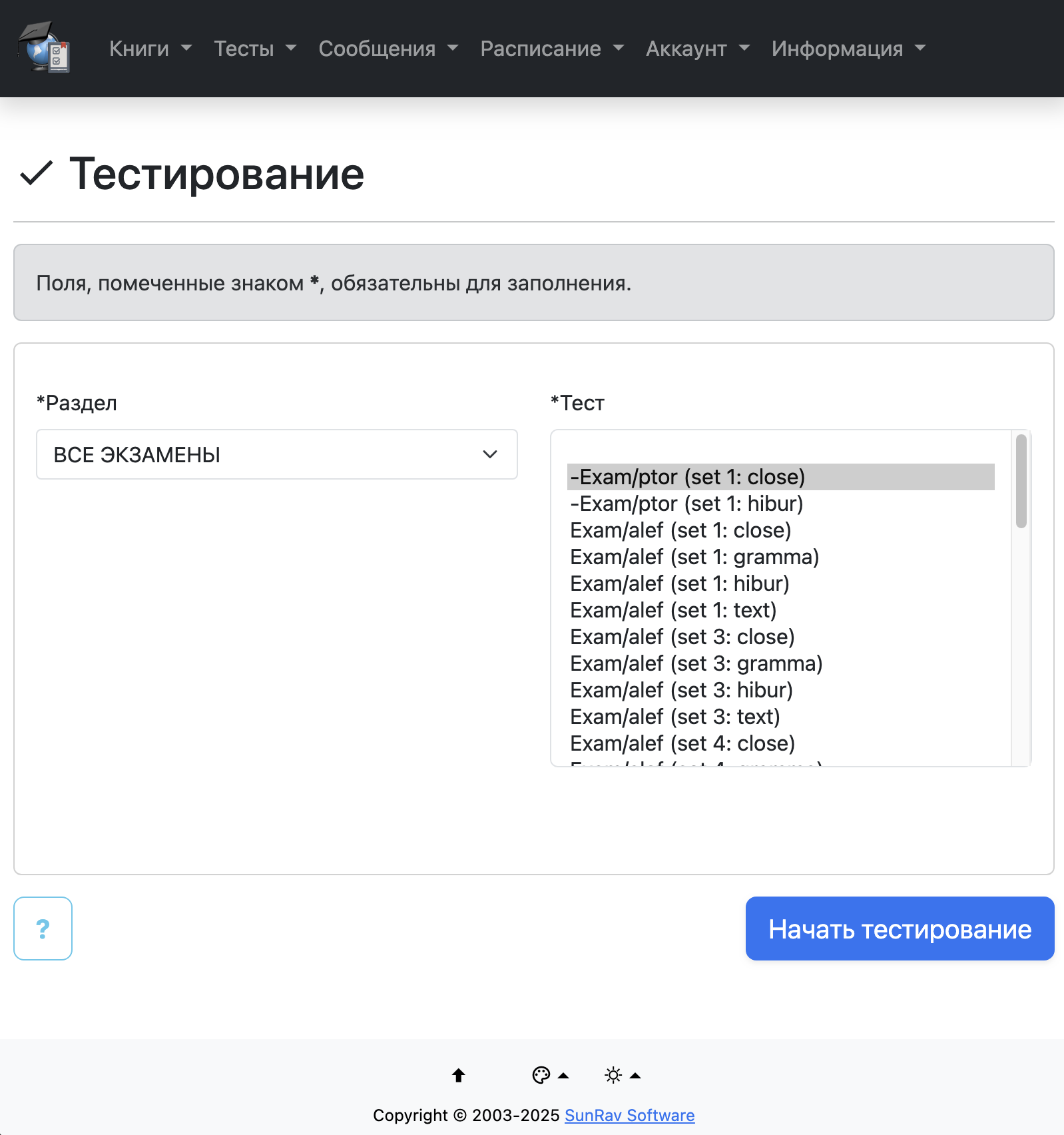1064x1135 pixels.
Task: Select -Exam/ptor (set 1: hibur) test
Action: (686, 504)
